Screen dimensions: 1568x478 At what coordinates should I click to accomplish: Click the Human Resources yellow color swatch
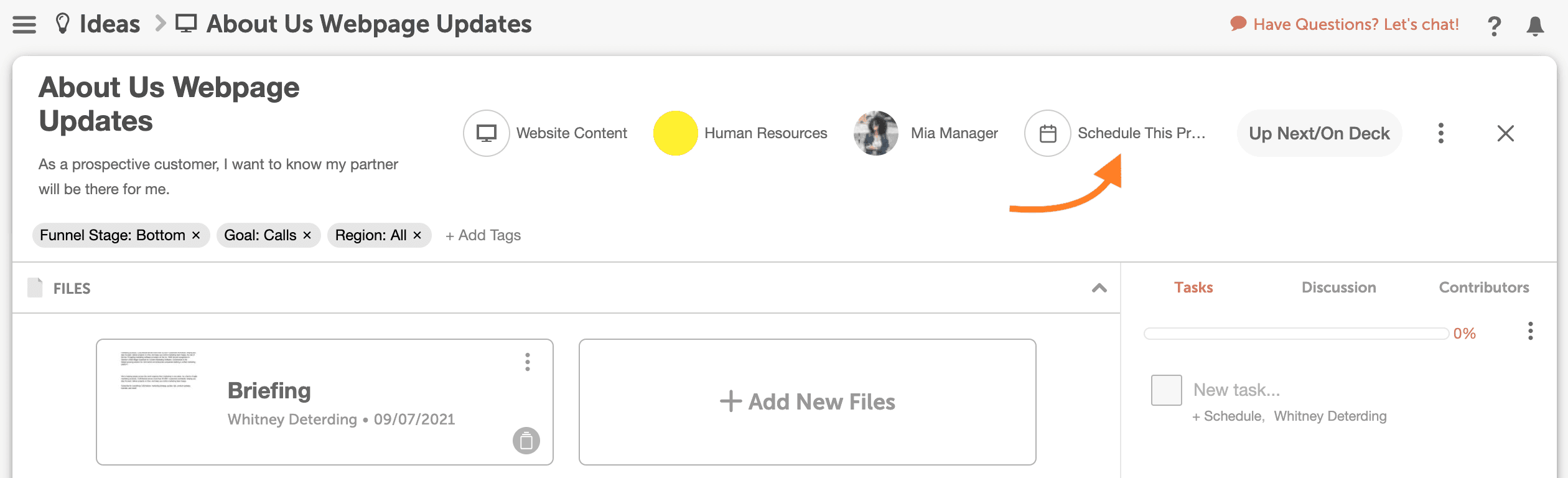point(675,133)
